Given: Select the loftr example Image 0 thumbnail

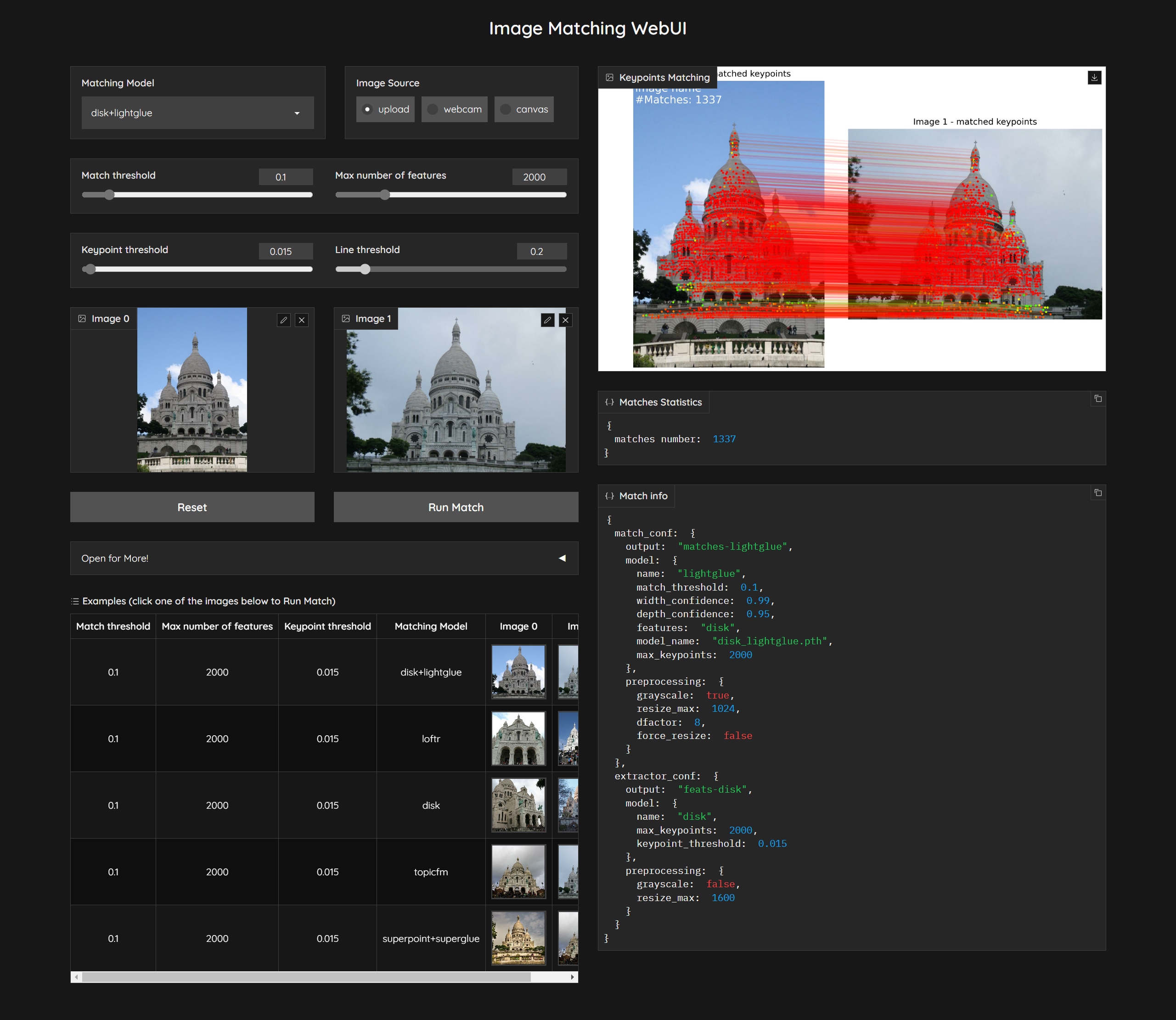Looking at the screenshot, I should (518, 738).
